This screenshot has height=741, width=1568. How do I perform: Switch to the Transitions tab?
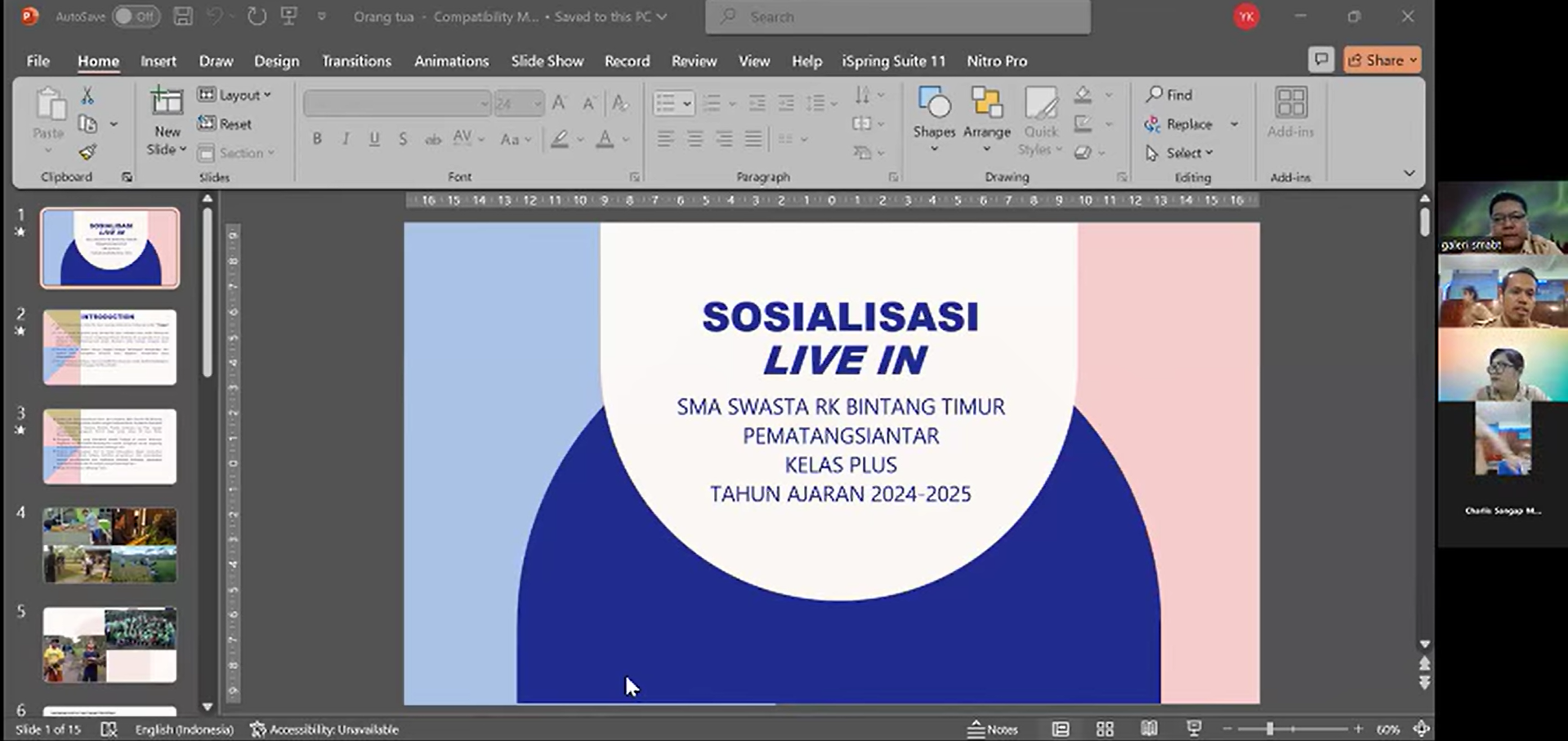point(356,61)
